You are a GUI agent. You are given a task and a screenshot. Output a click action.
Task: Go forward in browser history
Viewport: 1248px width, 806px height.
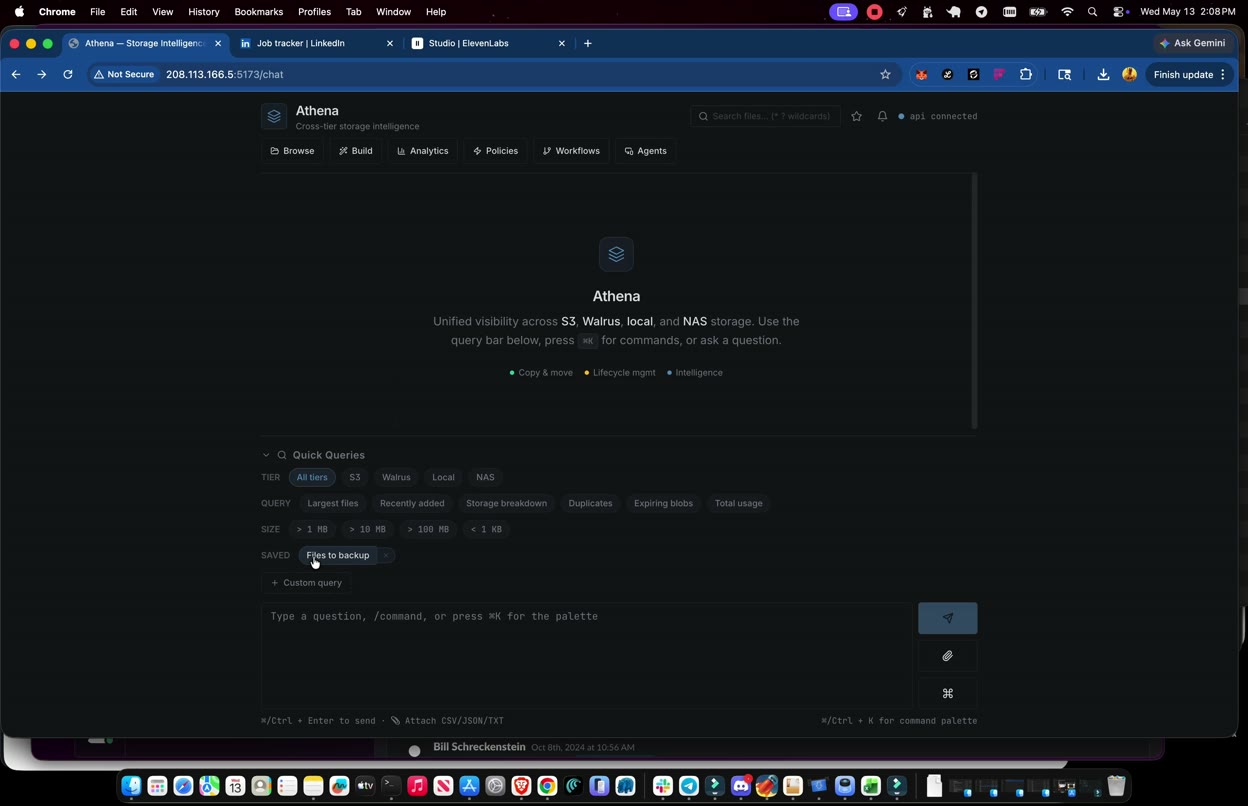(x=41, y=75)
